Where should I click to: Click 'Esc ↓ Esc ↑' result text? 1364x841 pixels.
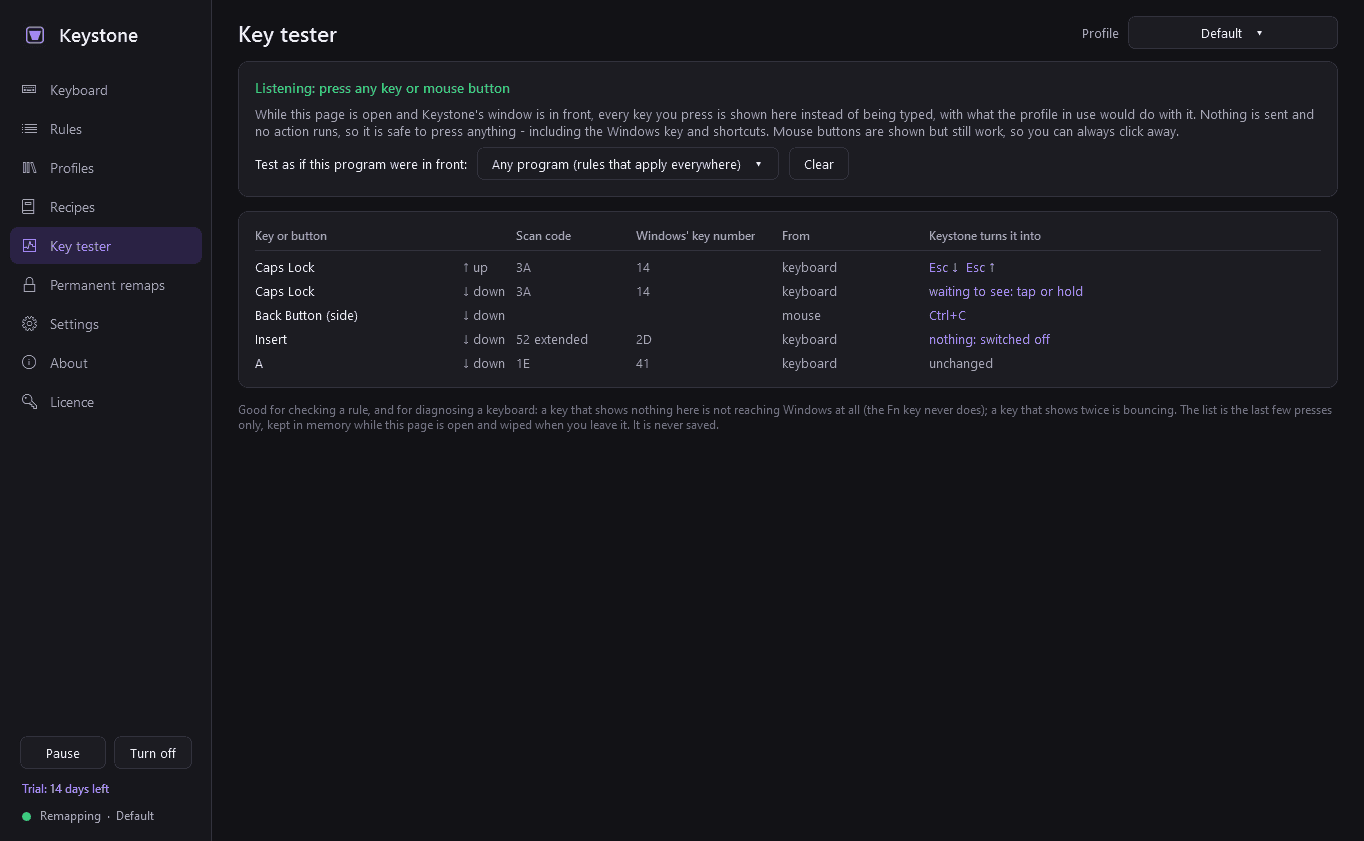click(x=962, y=268)
